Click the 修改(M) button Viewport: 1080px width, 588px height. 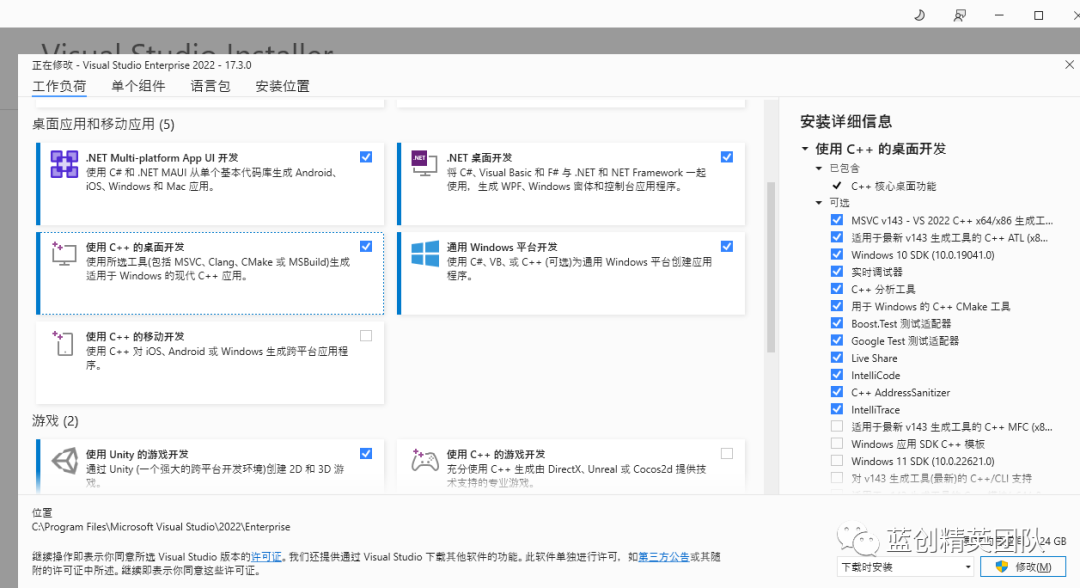point(1023,567)
